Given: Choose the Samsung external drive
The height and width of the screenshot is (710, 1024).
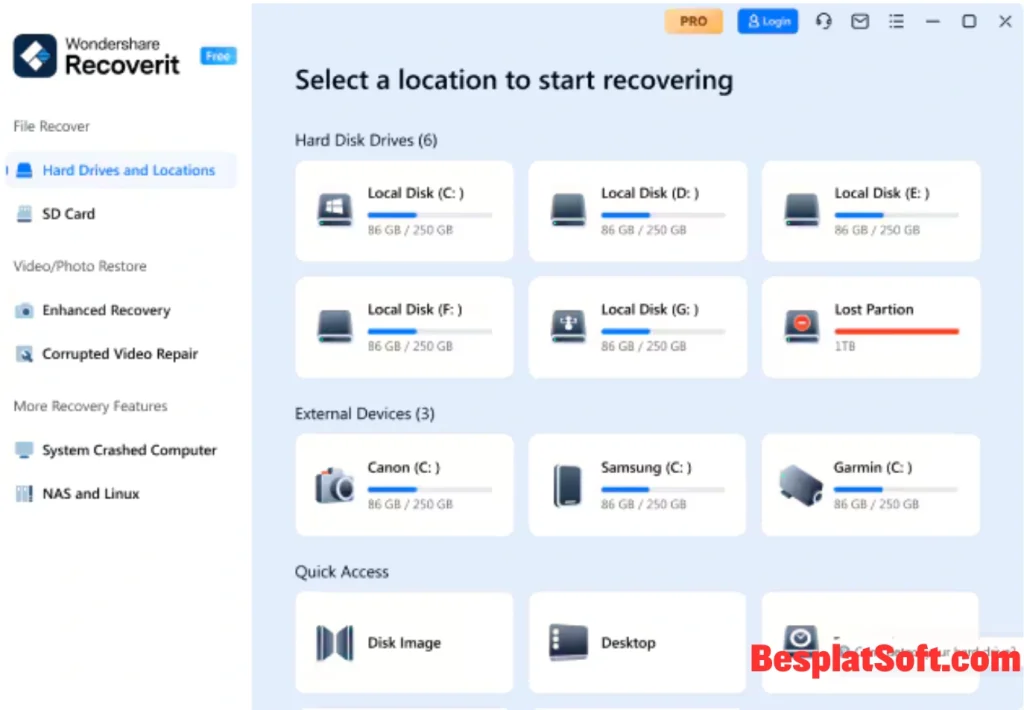Looking at the screenshot, I should [x=637, y=484].
